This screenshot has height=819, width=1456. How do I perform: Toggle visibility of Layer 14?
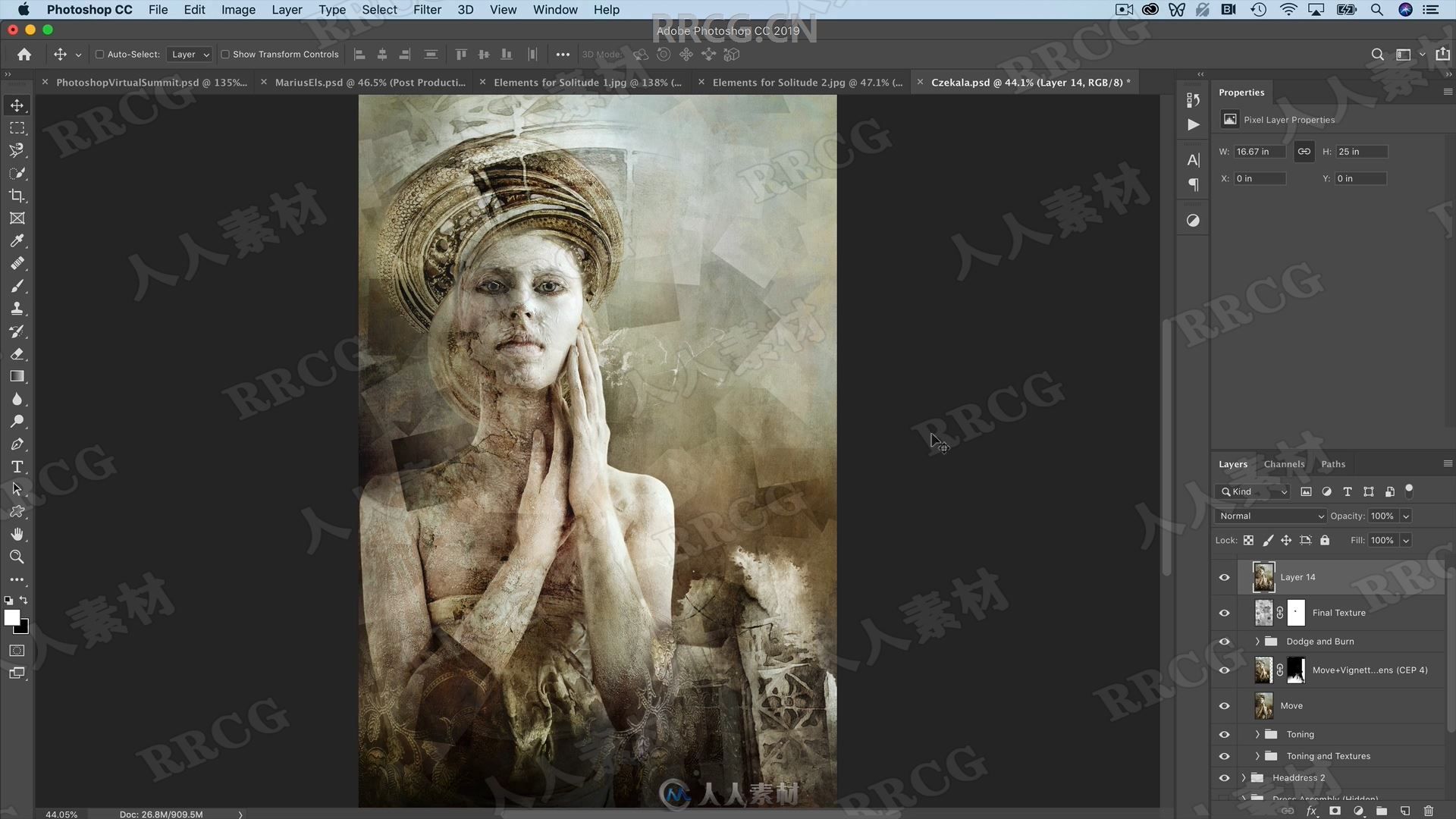(1224, 577)
